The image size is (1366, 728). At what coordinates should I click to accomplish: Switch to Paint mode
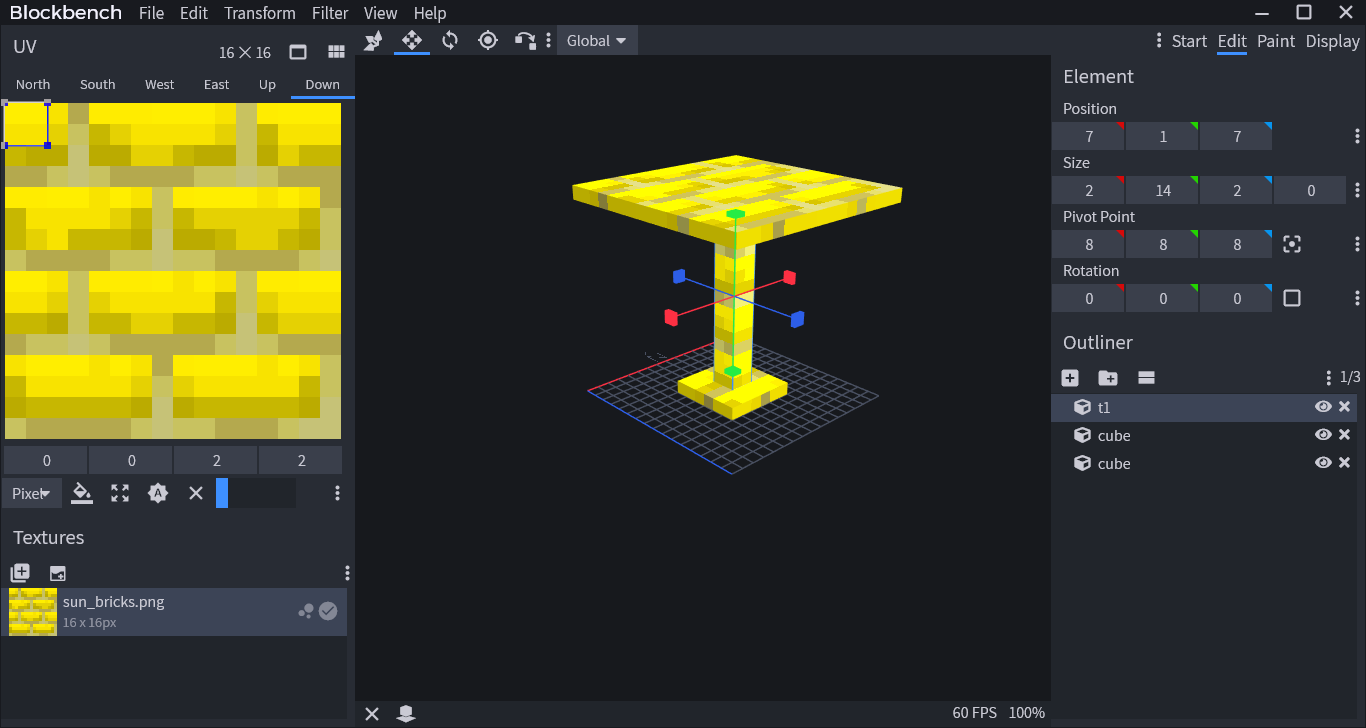[x=1276, y=41]
